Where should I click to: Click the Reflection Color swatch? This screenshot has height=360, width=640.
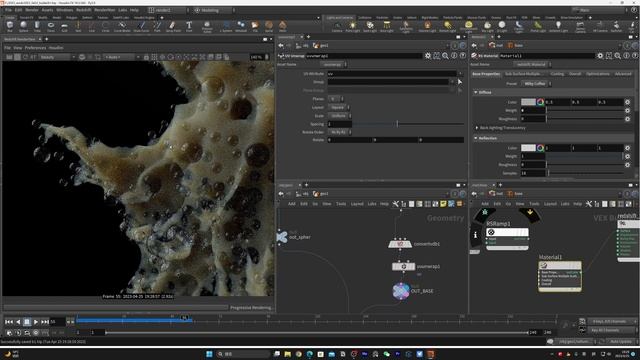pos(528,148)
